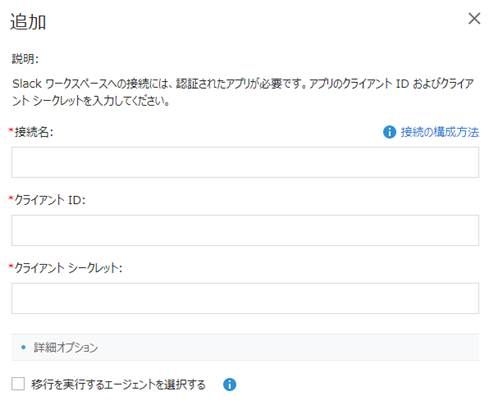
Task: Click the Slack ワークスペース description paragraph
Action: coord(243,92)
